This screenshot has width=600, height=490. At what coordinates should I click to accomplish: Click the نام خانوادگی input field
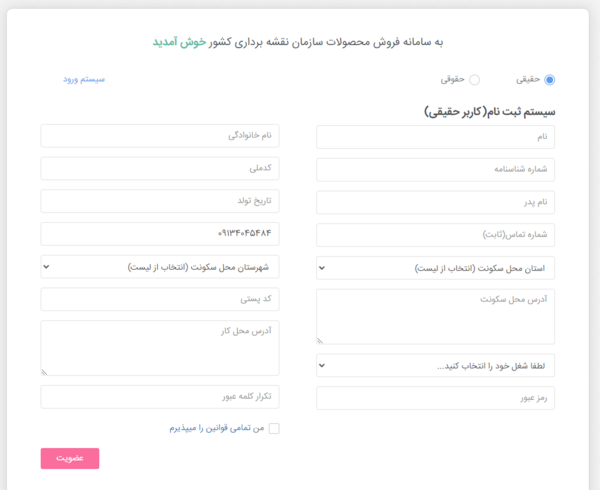pyautogui.click(x=160, y=136)
